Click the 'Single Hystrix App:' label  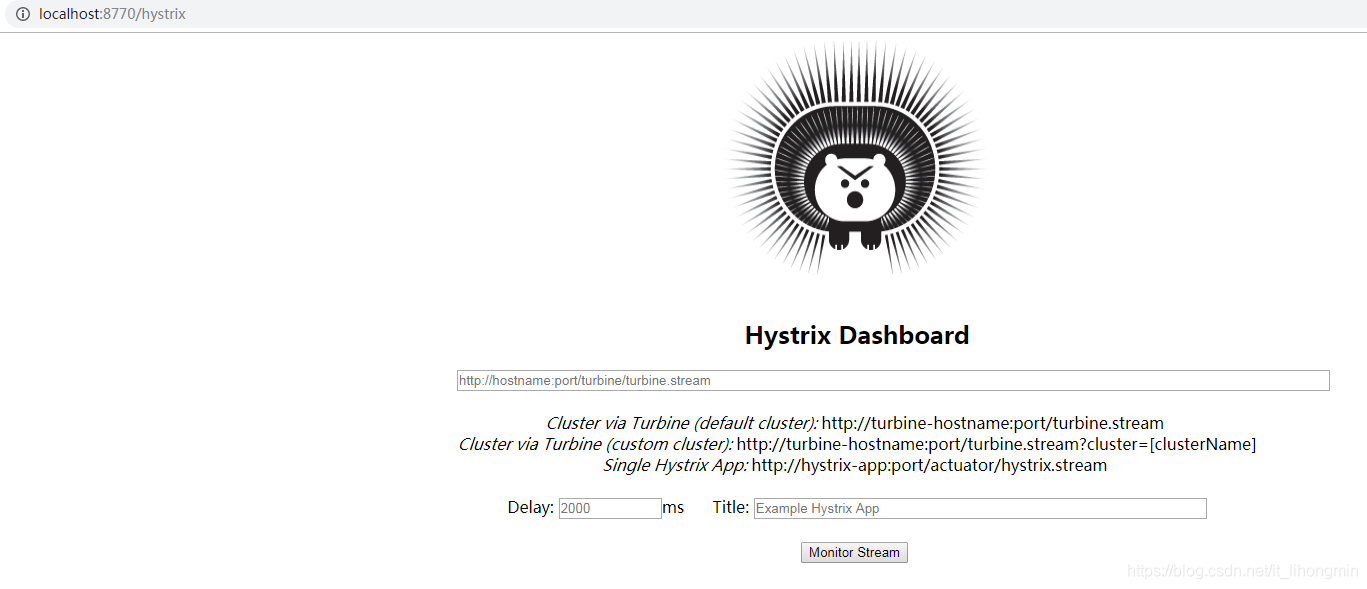tap(675, 465)
